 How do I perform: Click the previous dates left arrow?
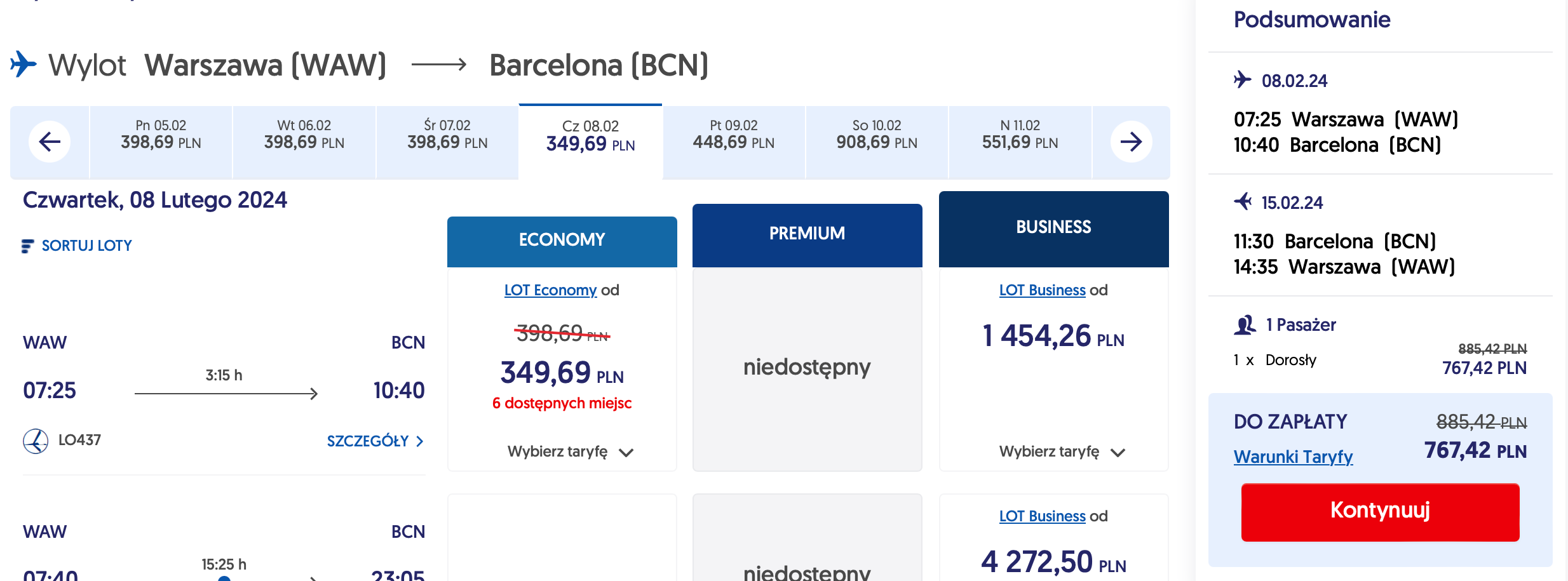tap(50, 142)
